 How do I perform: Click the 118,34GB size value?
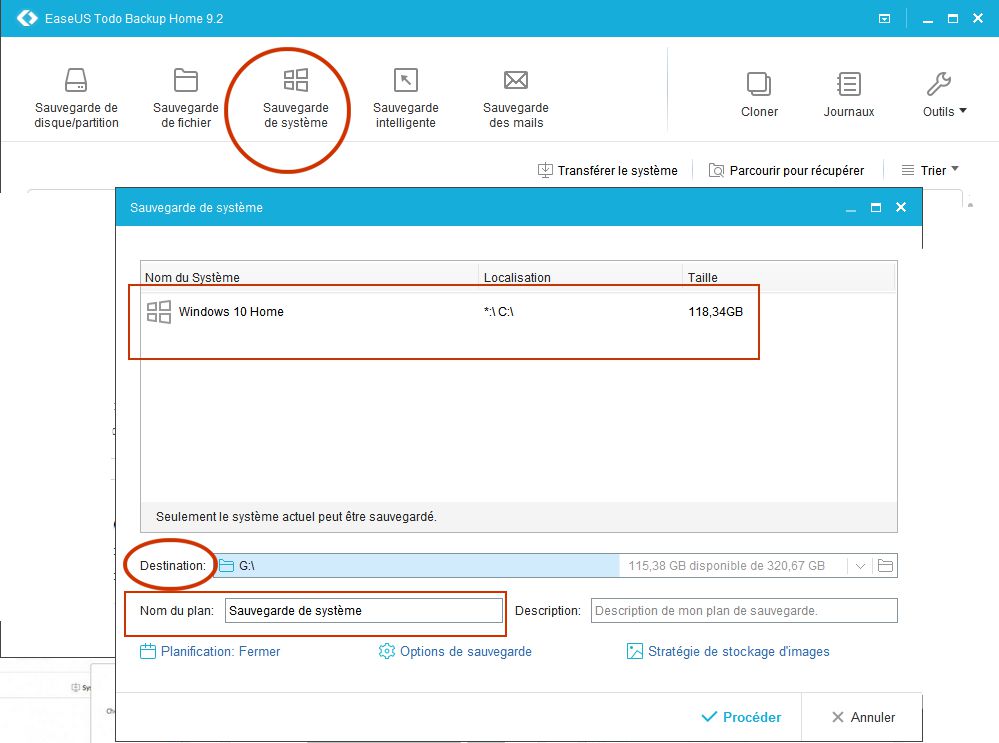(715, 312)
